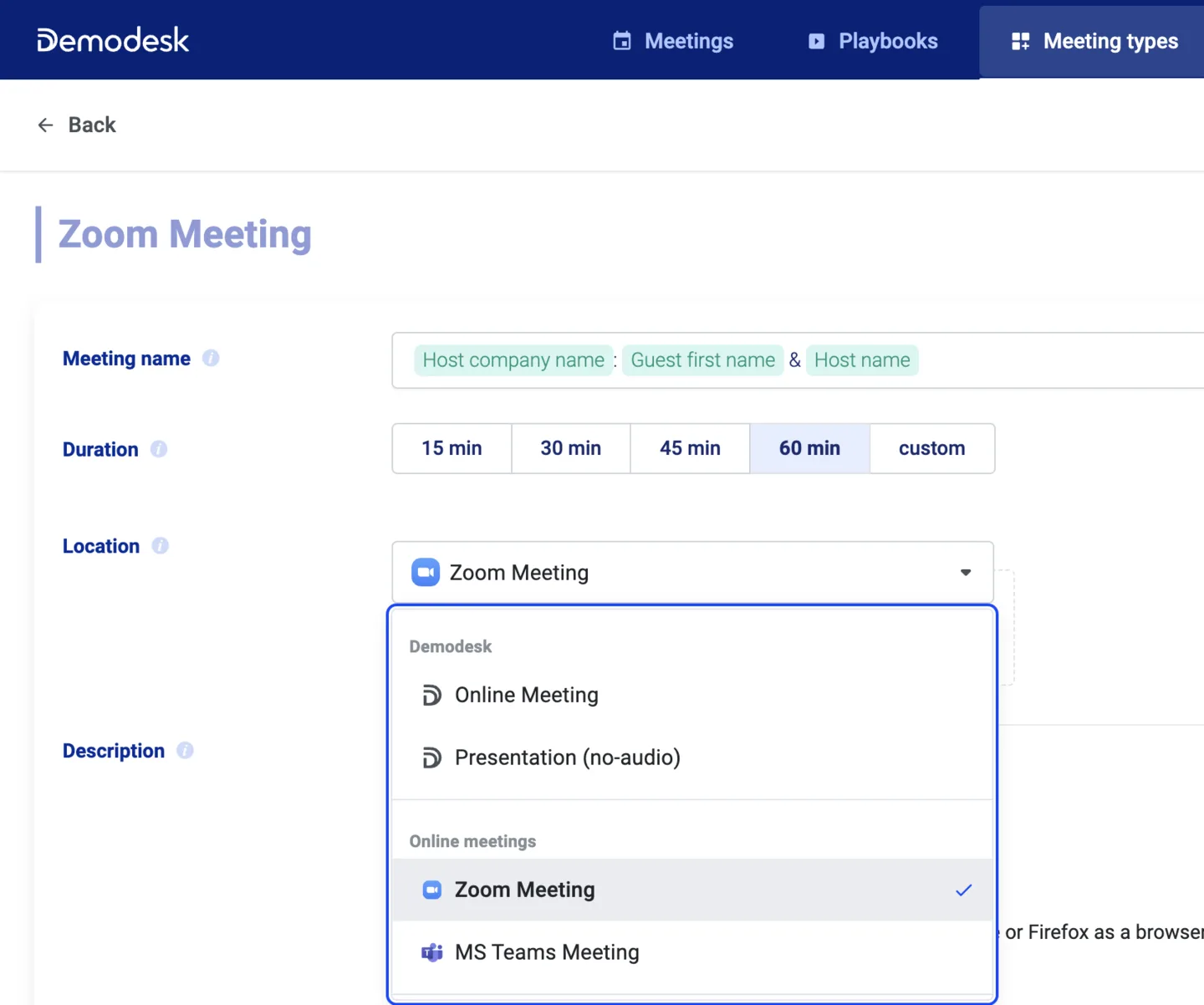Screen dimensions: 1204x1005
Task: Set duration to 15 min
Action: tap(452, 448)
